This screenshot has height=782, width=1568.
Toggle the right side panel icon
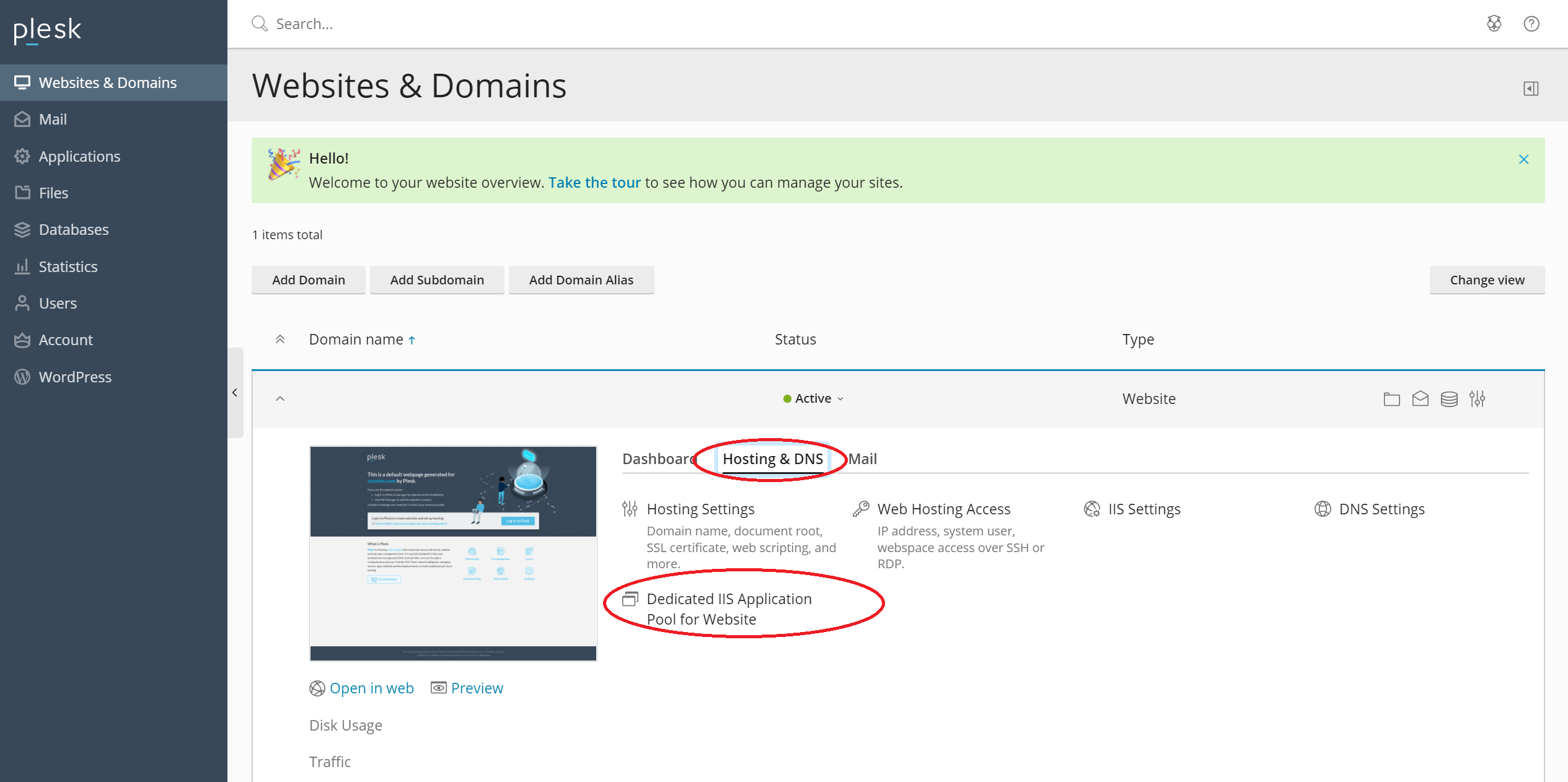tap(1531, 89)
